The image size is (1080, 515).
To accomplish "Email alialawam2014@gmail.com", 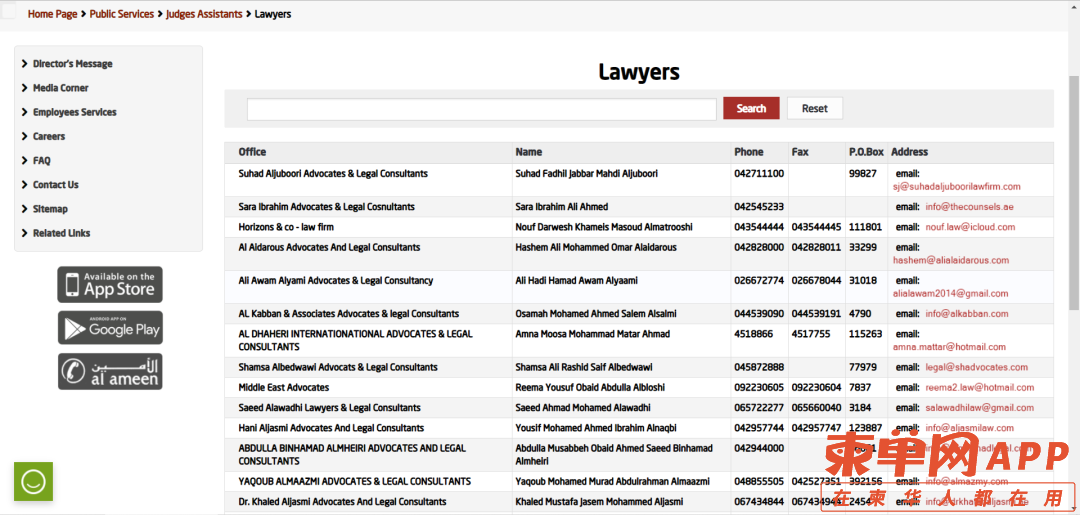I will pyautogui.click(x=950, y=293).
